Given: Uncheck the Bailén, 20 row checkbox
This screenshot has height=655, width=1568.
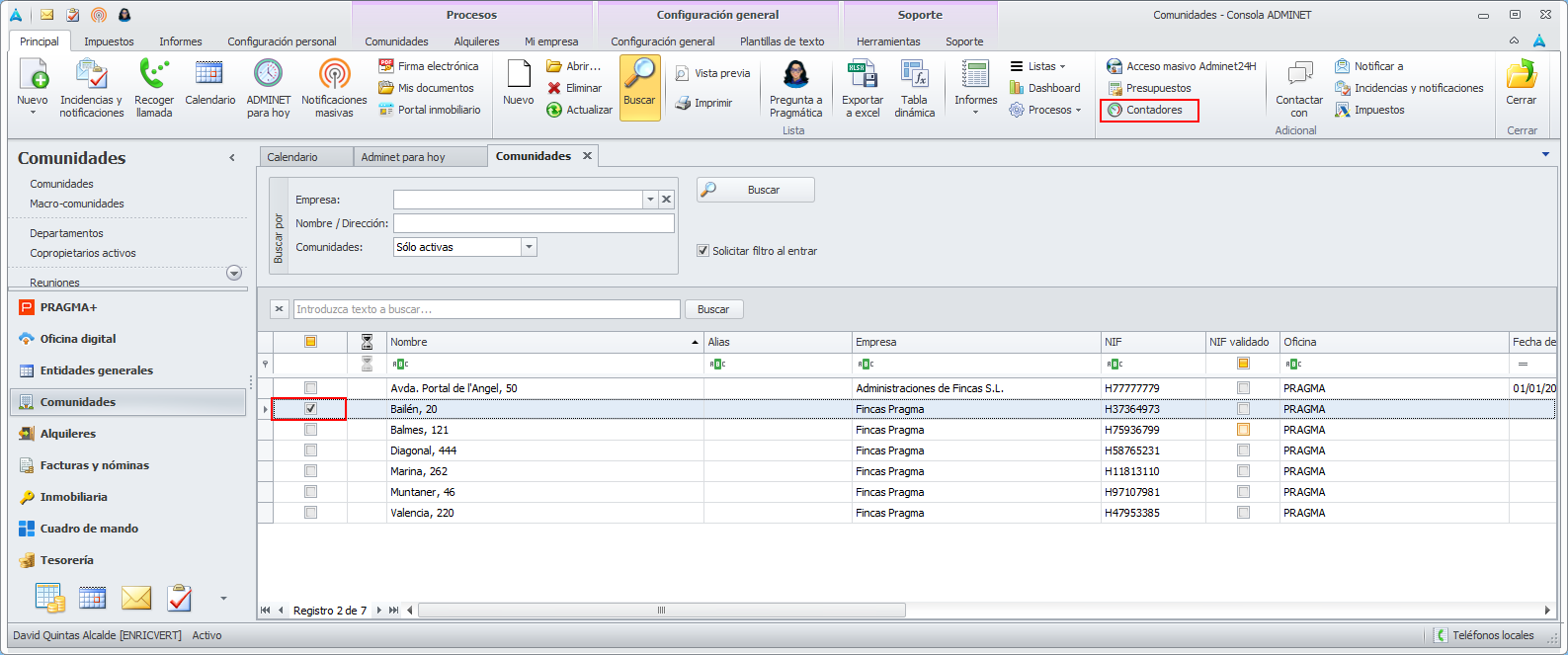Looking at the screenshot, I should 310,409.
